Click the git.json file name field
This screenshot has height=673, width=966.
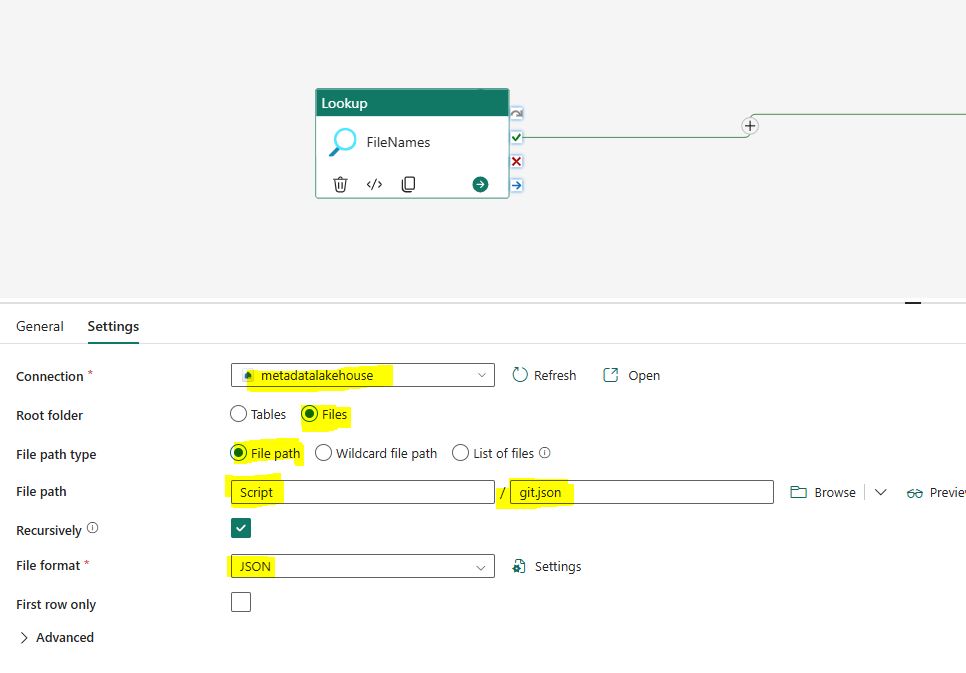(x=641, y=492)
